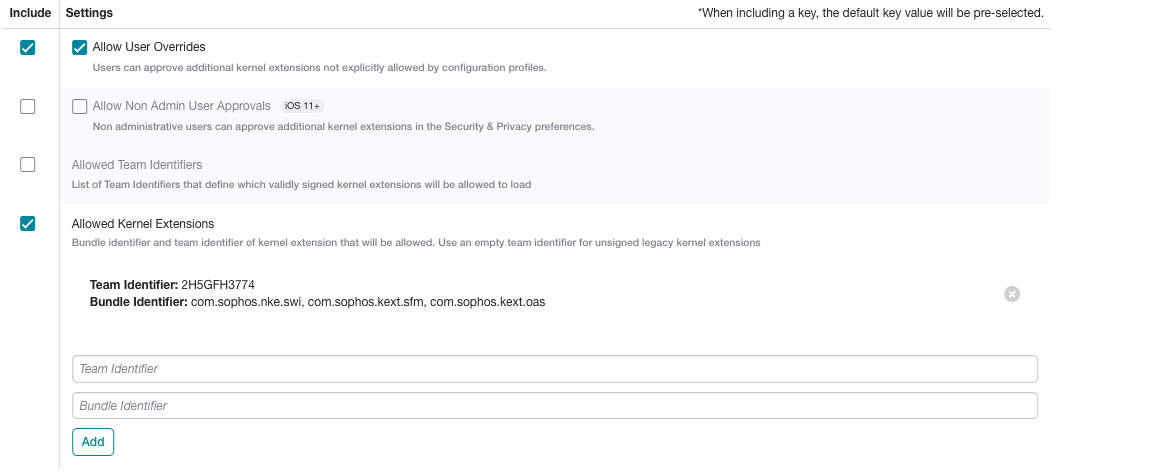
Task: Select the Allowed Kernel Extensions heading
Action: 143,224
